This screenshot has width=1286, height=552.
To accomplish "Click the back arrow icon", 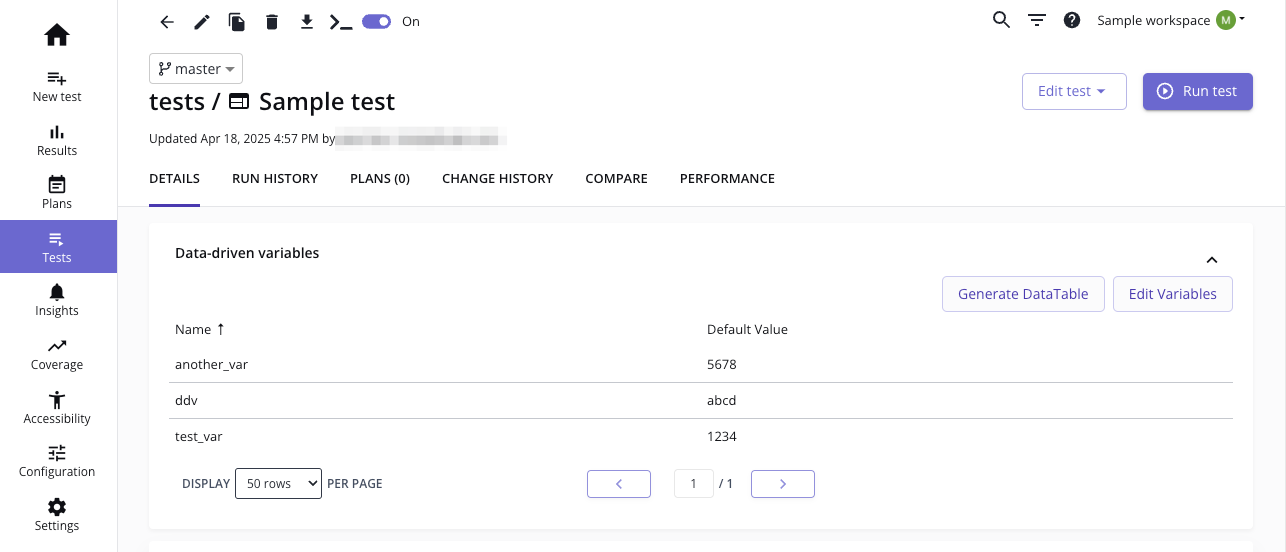I will pos(167,21).
